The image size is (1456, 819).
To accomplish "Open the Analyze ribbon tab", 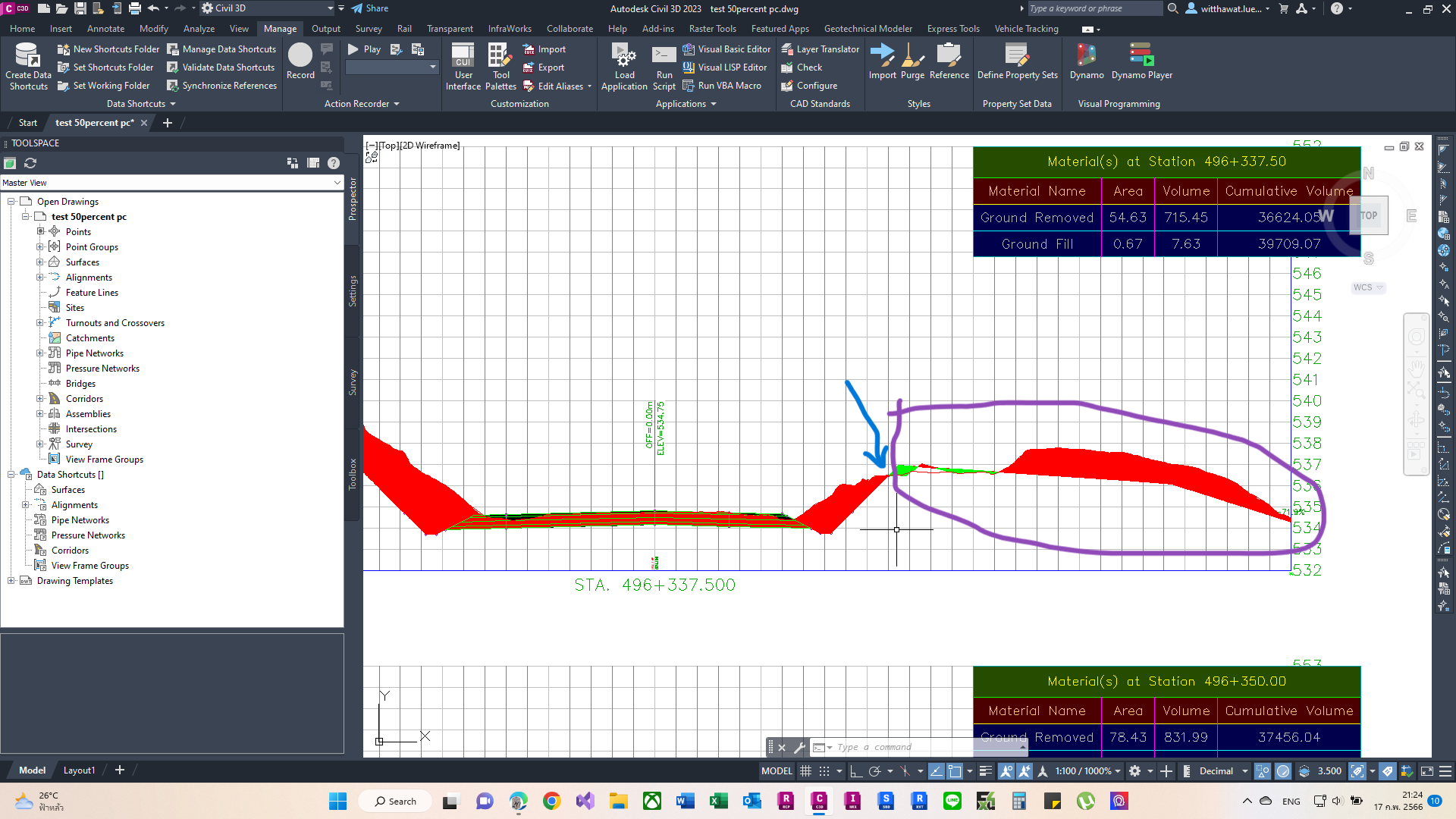I will point(199,29).
